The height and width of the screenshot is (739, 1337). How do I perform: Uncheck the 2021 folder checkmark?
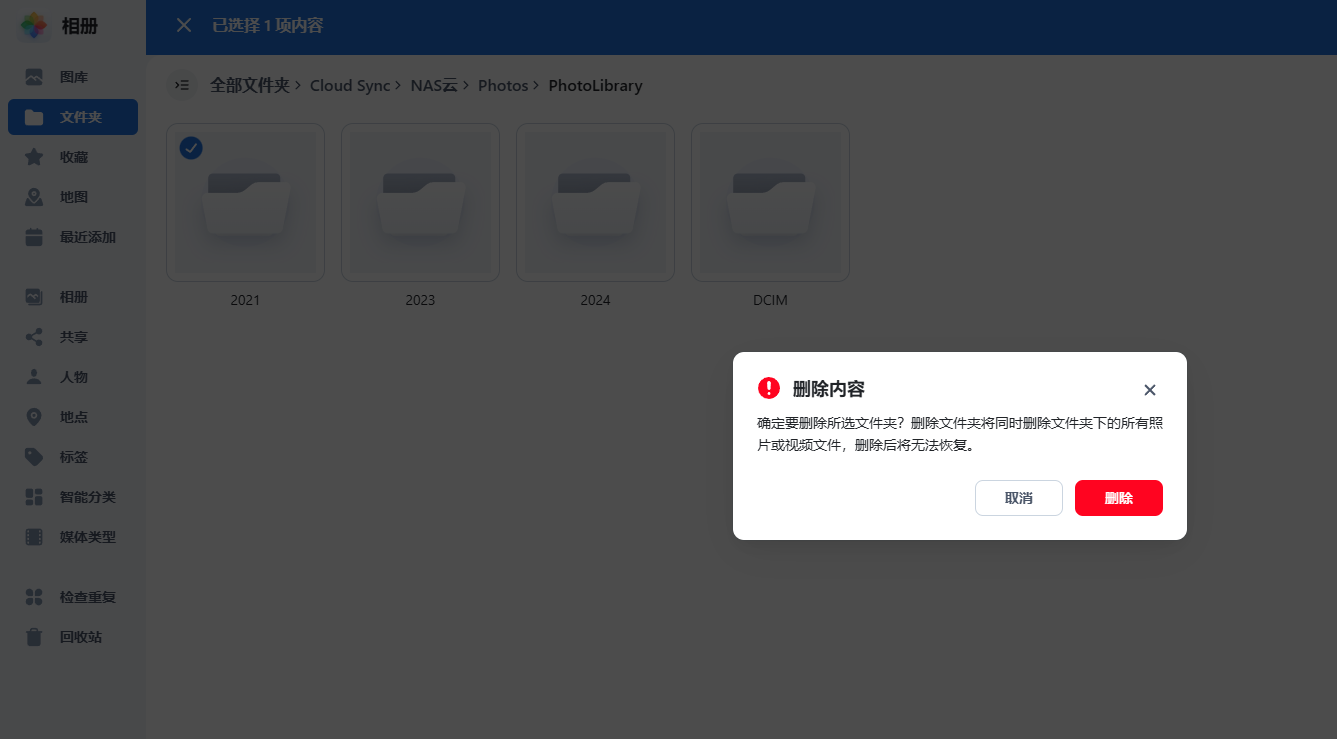coord(191,148)
